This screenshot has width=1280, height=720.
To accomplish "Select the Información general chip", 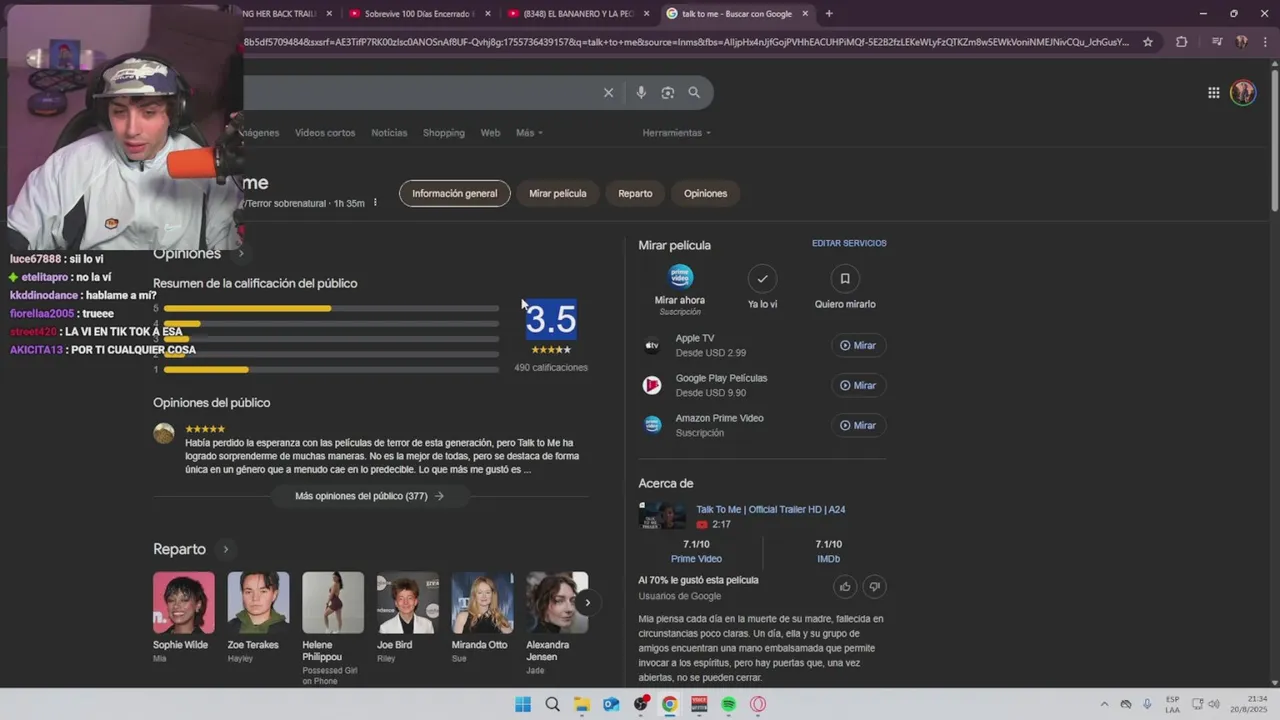I will coord(455,193).
